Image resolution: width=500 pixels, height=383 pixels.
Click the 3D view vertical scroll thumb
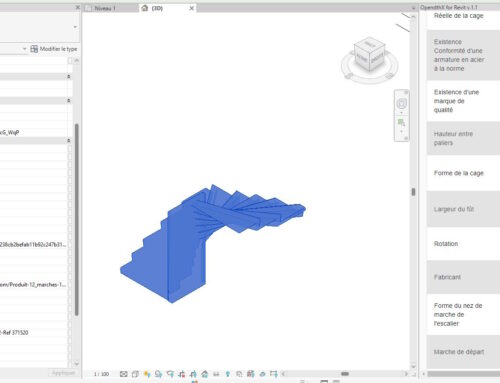click(x=413, y=192)
